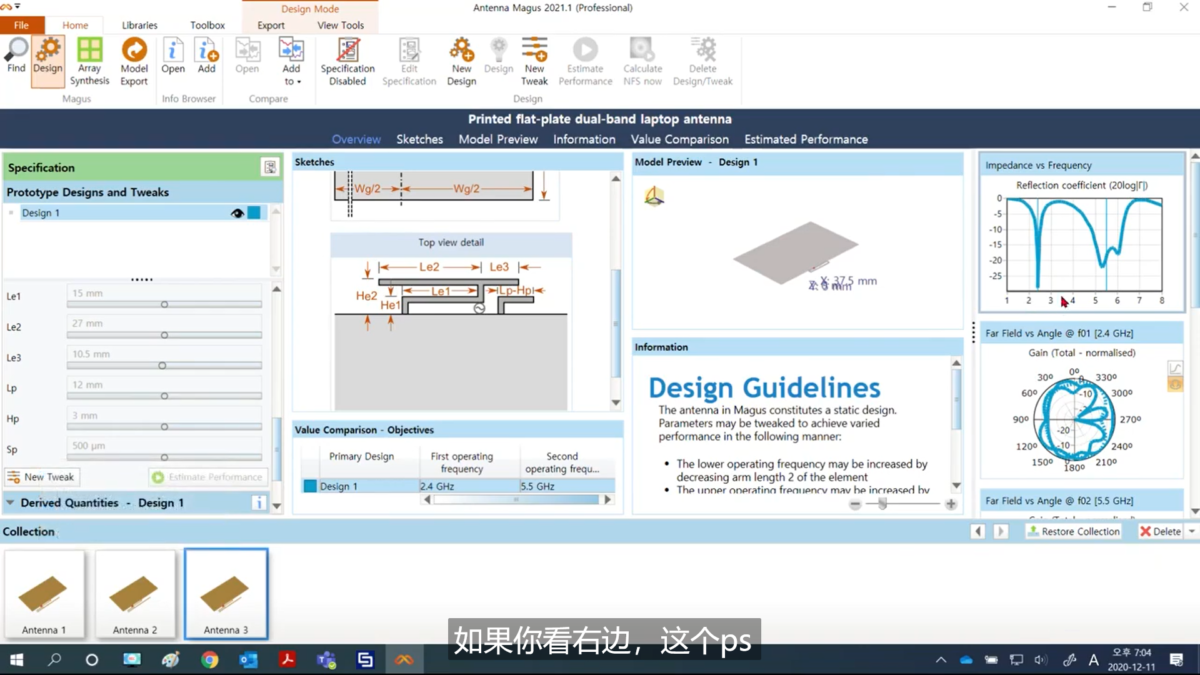Go to the Information view tab
The height and width of the screenshot is (675, 1200).
click(584, 139)
